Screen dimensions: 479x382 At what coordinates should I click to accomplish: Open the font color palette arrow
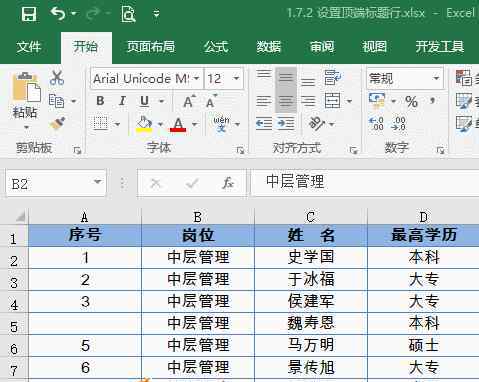point(194,124)
